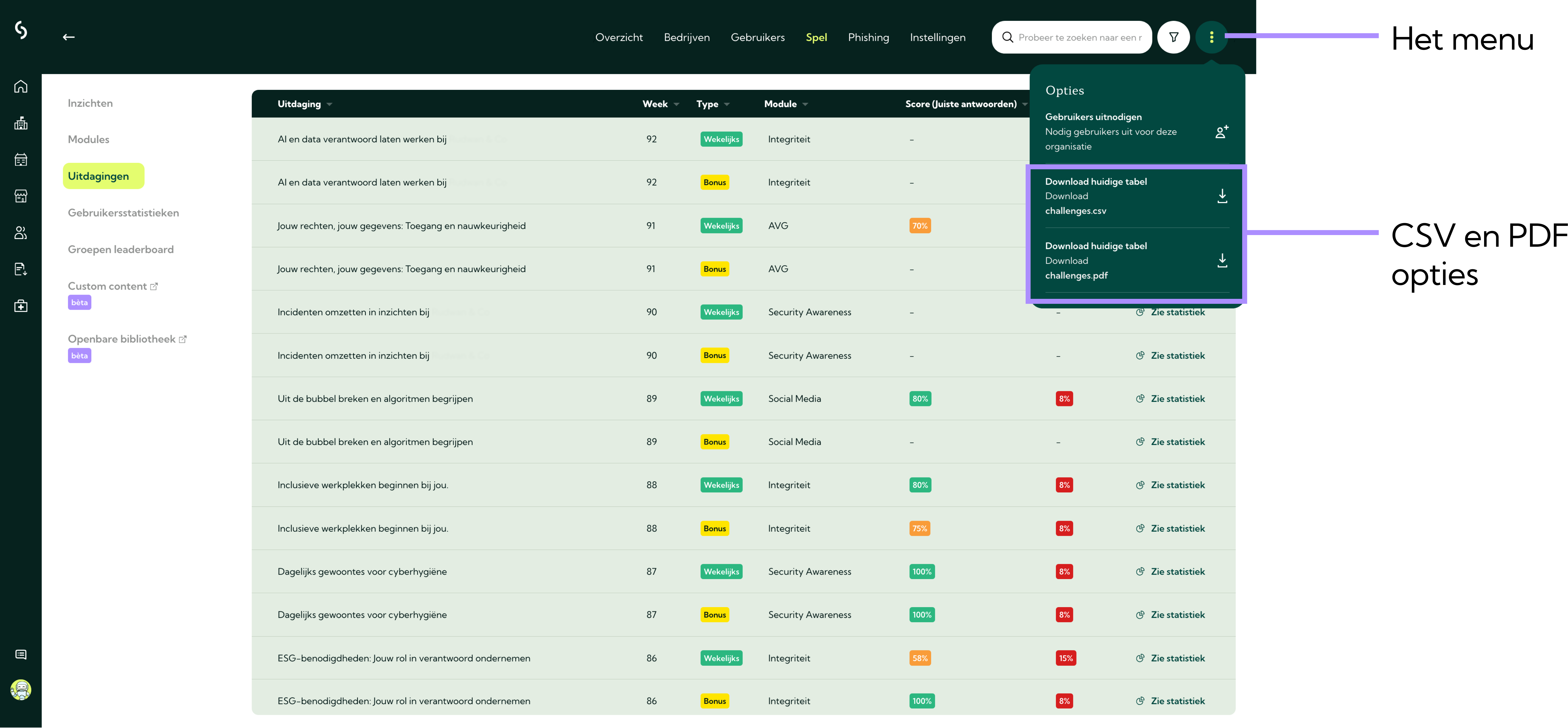The image size is (1568, 728).
Task: Click the home icon in sidebar
Action: (21, 87)
